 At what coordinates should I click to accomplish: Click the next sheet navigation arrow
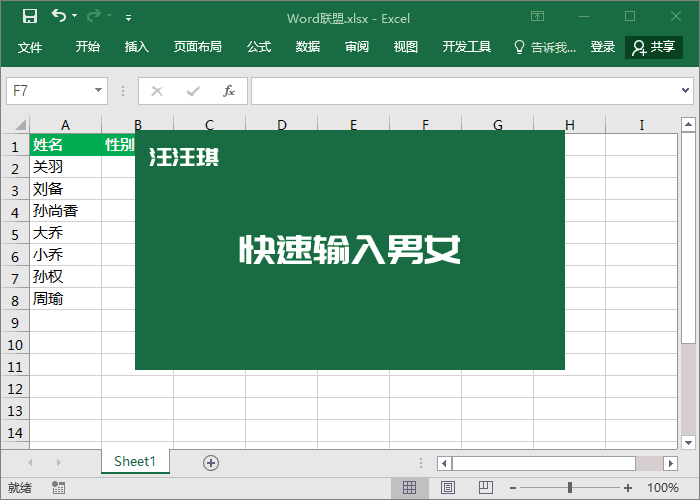pos(58,462)
